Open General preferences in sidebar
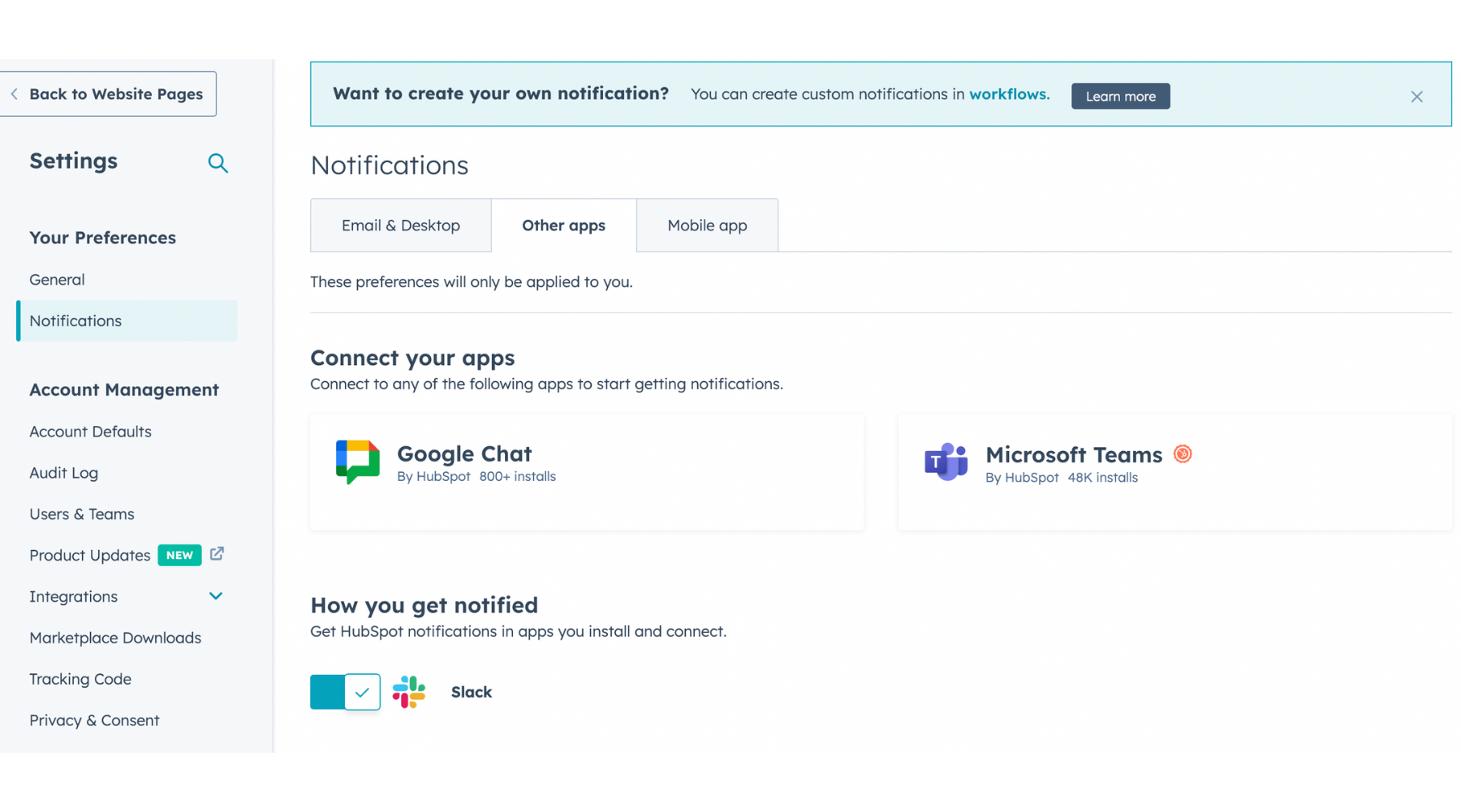 pos(57,280)
